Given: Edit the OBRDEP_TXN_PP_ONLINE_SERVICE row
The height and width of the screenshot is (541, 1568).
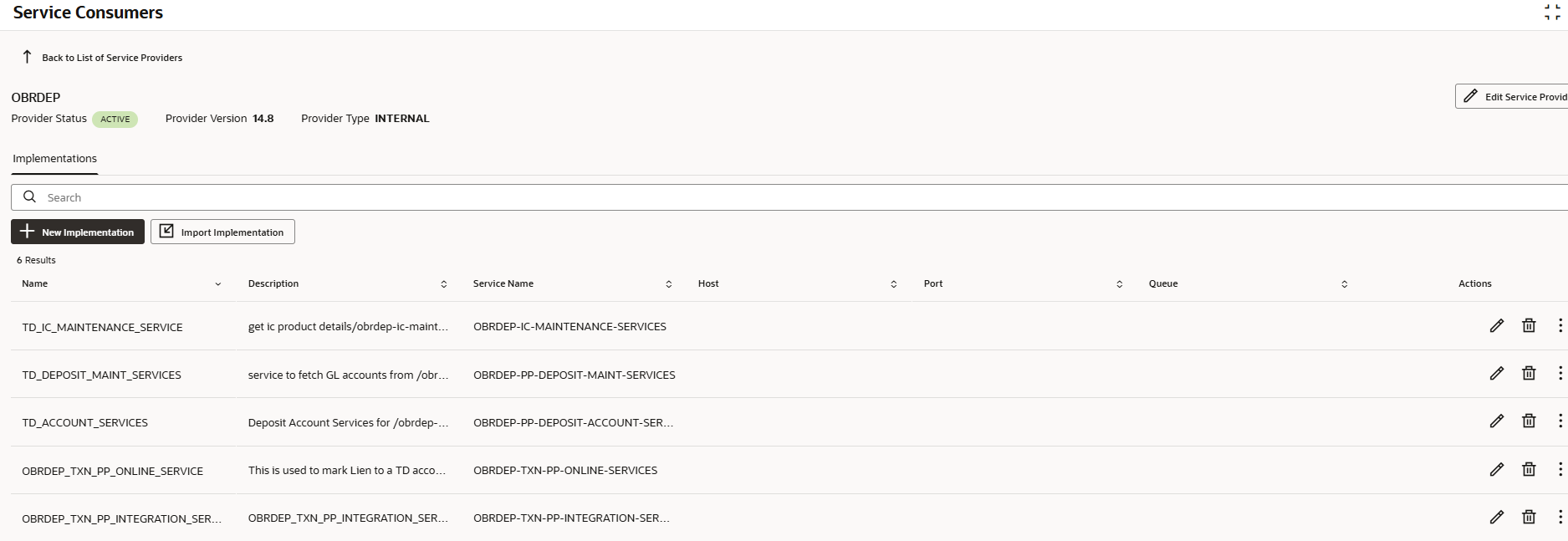Looking at the screenshot, I should (x=1497, y=470).
